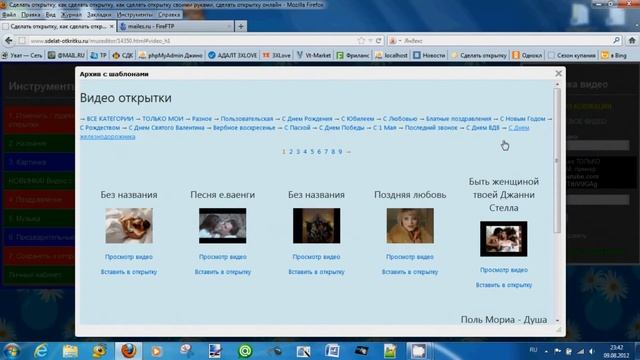The height and width of the screenshot is (360, 640).
Task: Close the Архив с шаблонами dialog
Action: pyautogui.click(x=558, y=73)
